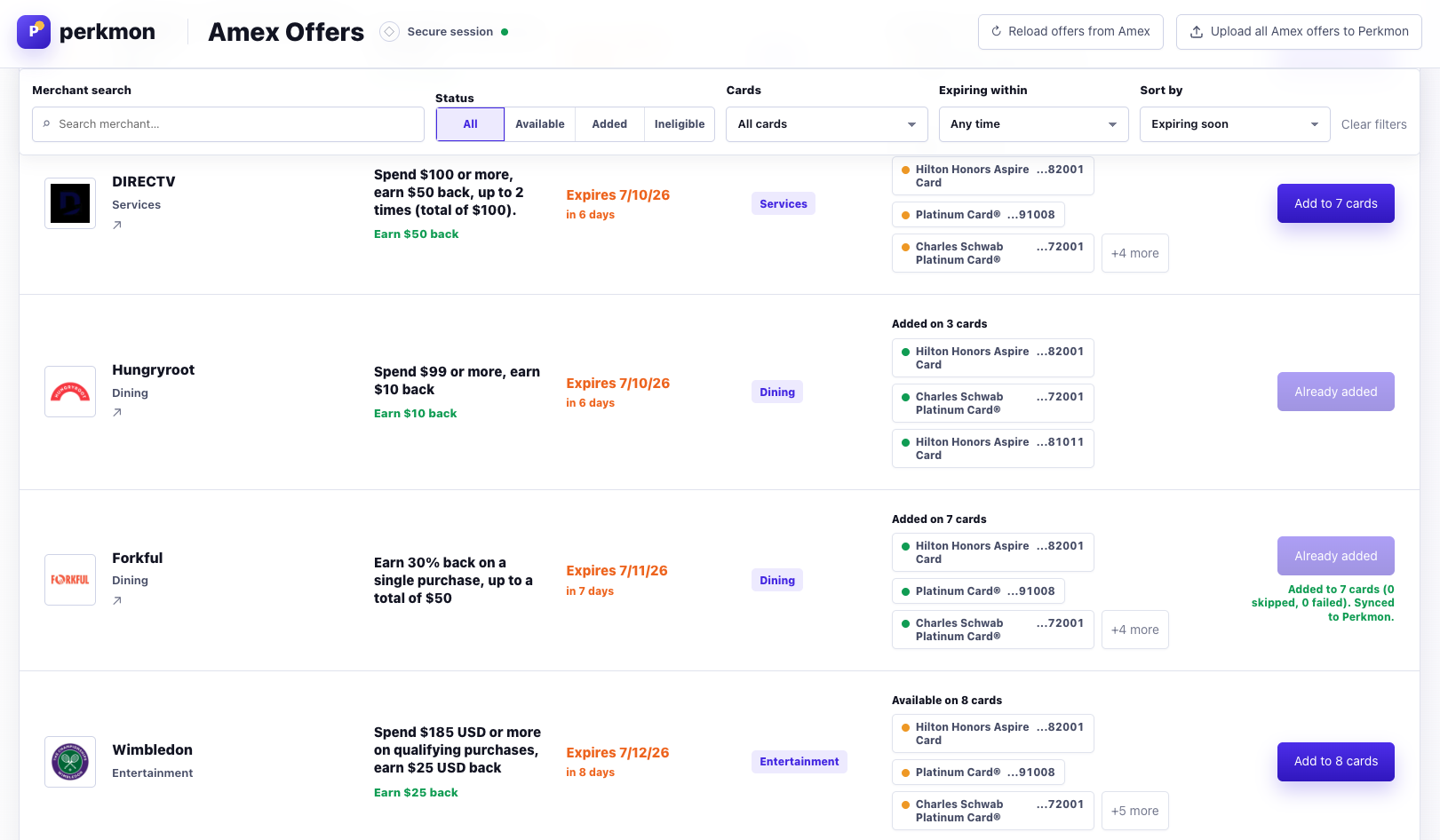The image size is (1440, 840).
Task: Click Added on 3 cards label
Action: (939, 324)
